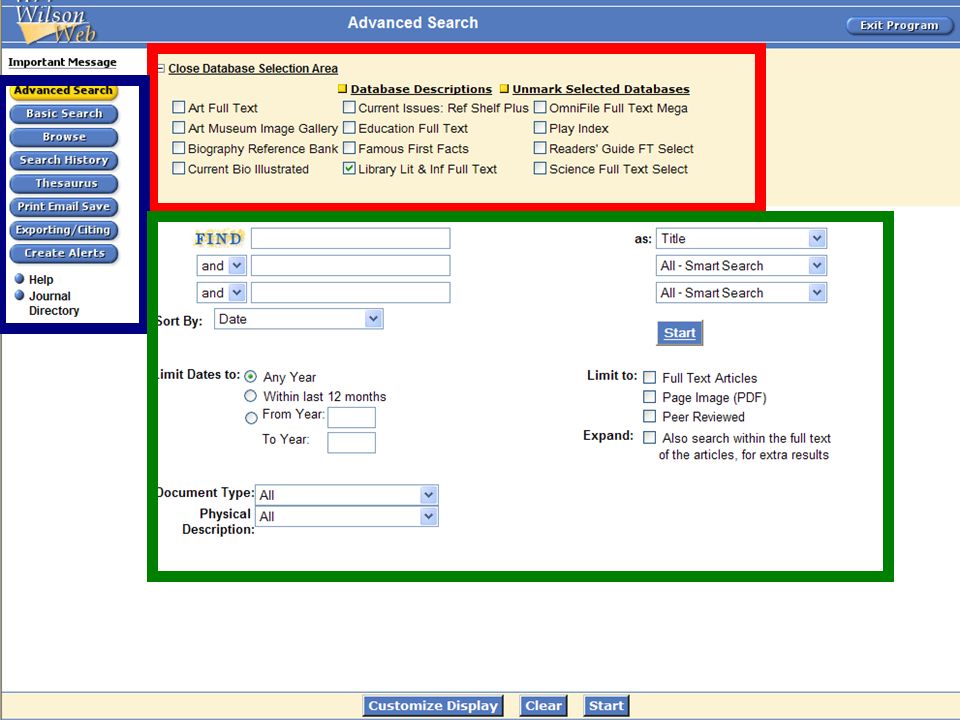Check OmniFile Full Text Mega database

540,107
